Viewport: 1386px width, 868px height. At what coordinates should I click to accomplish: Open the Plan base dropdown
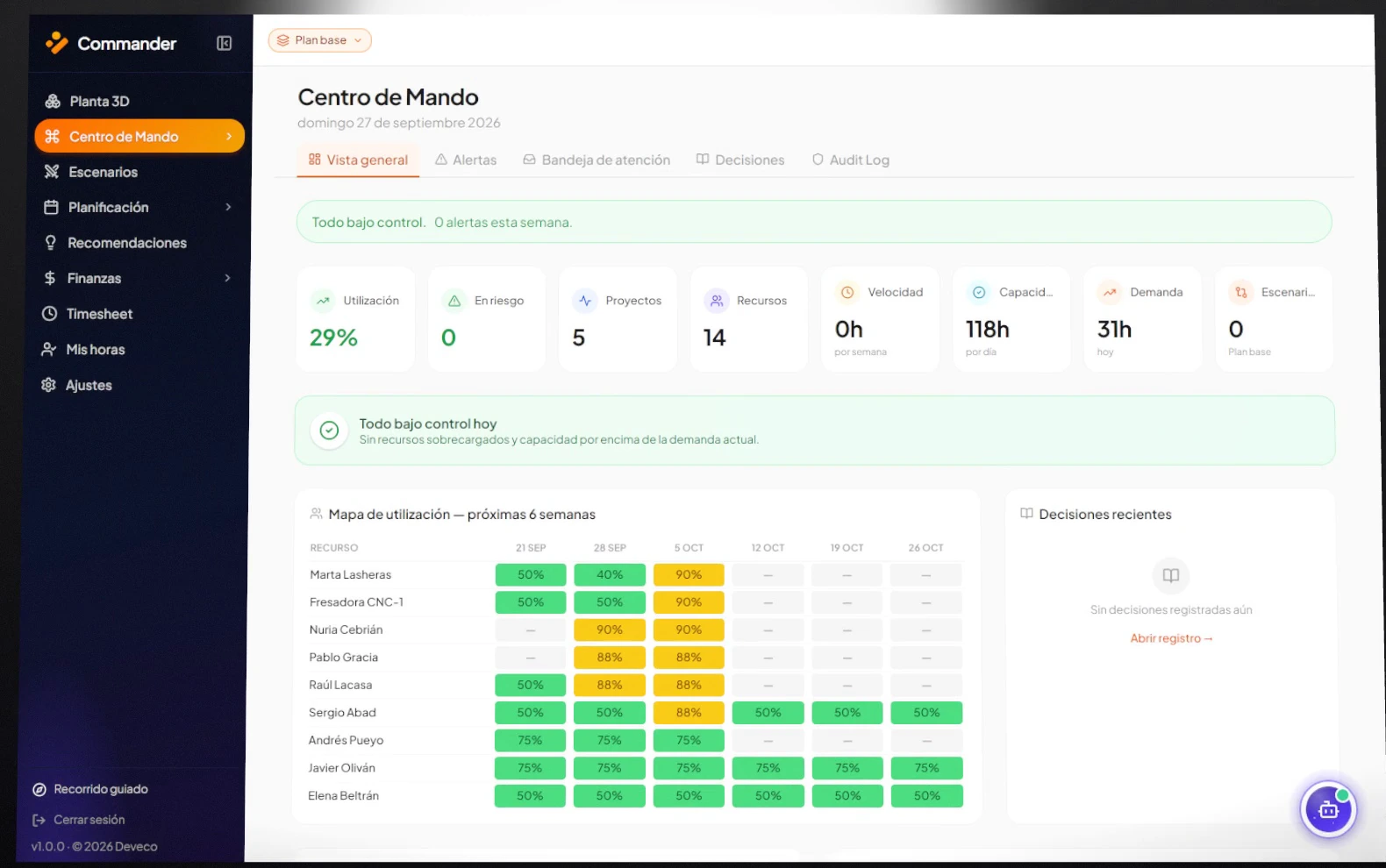[x=320, y=40]
